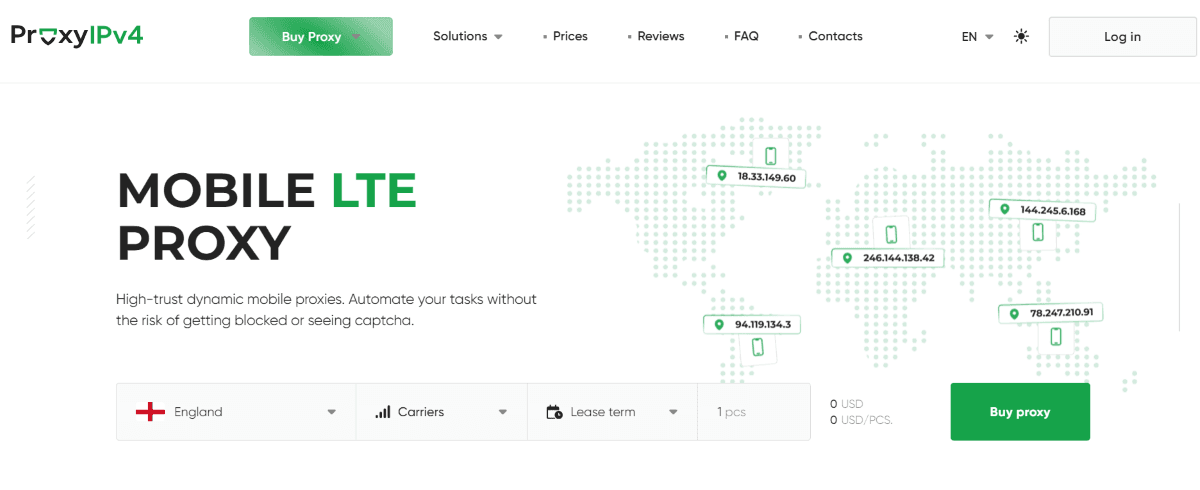Click the England flag icon

tap(150, 412)
